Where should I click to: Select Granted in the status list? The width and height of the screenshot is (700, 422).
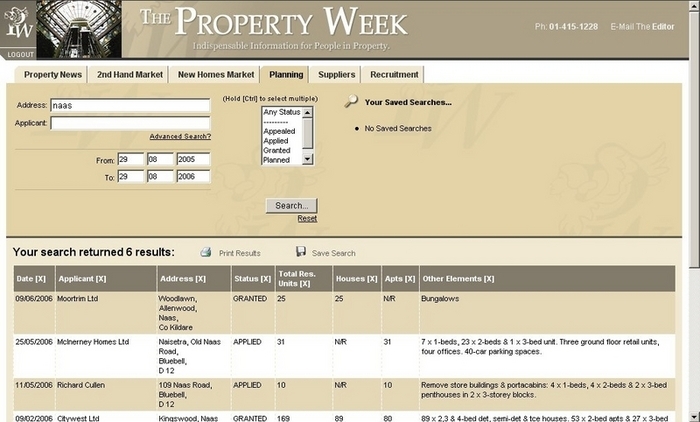pos(277,150)
